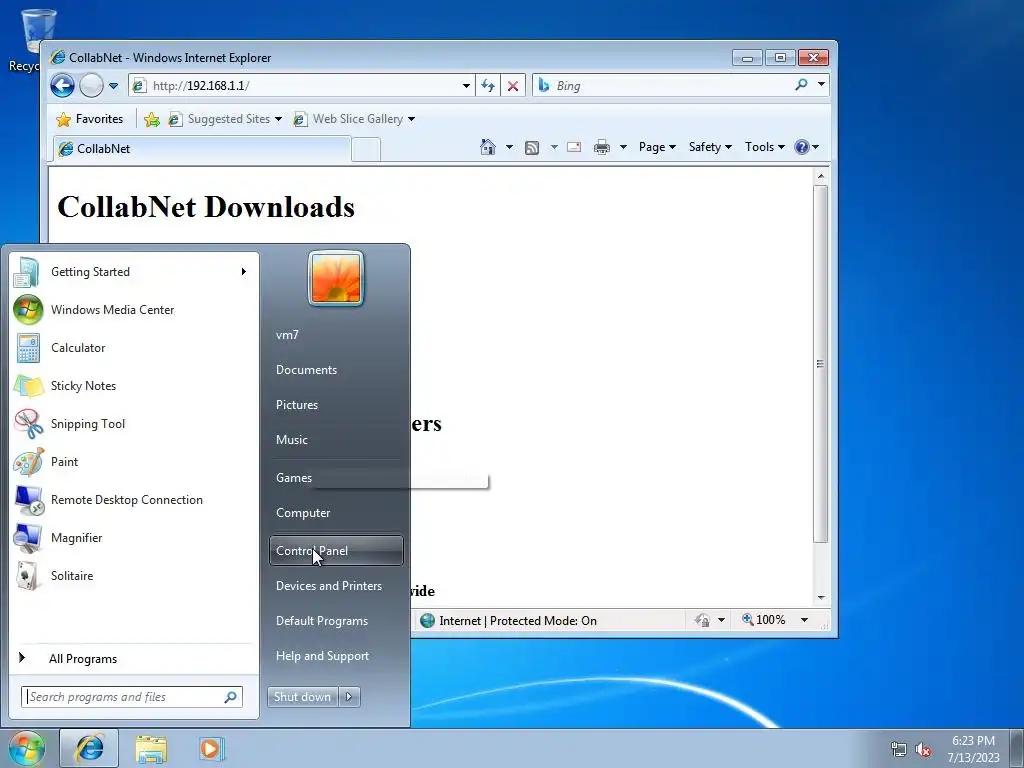Click the Read Mail icon
Image resolution: width=1024 pixels, height=768 pixels.
574,147
